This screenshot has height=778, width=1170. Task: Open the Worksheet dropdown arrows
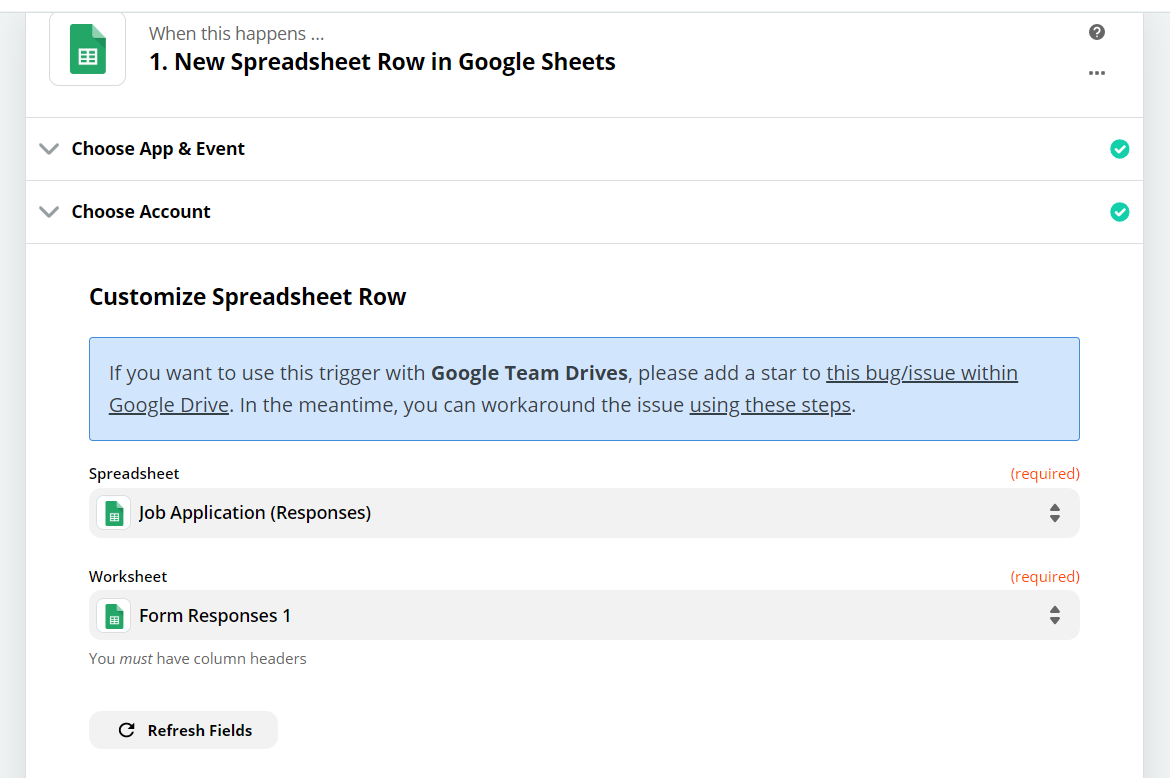1054,616
